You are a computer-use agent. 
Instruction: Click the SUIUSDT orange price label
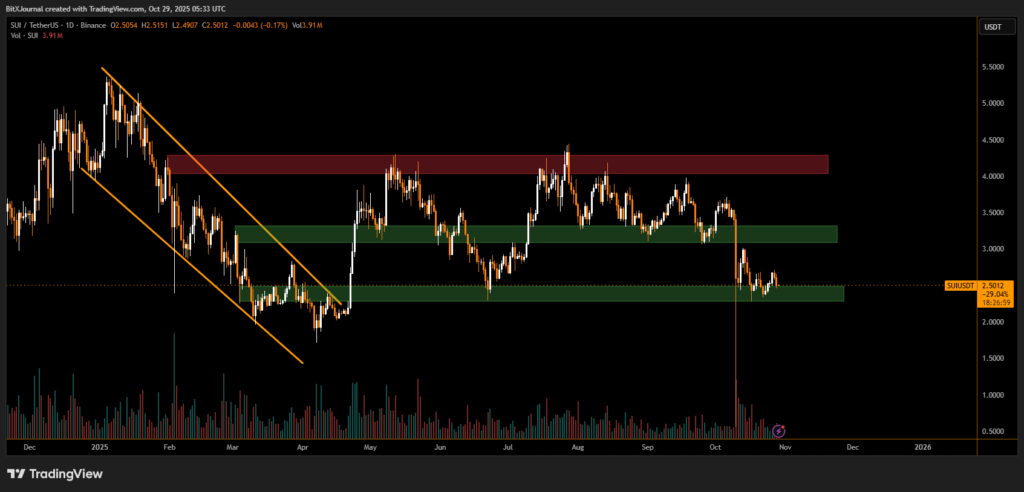[x=960, y=285]
